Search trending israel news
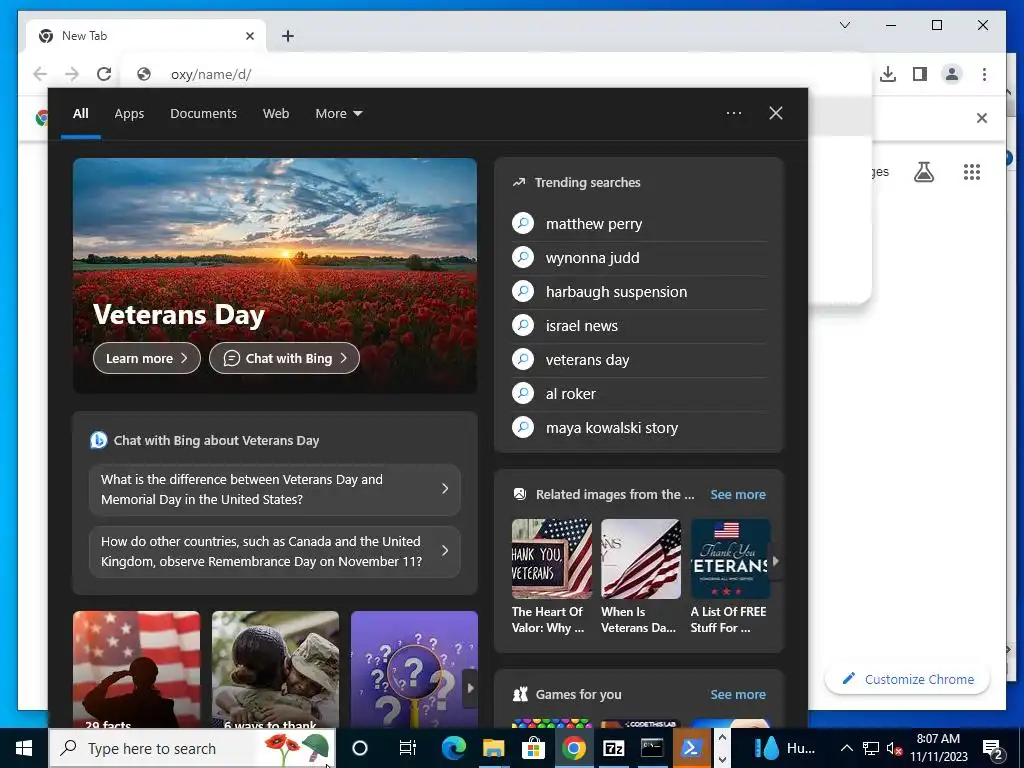1024x768 pixels. [x=639, y=325]
